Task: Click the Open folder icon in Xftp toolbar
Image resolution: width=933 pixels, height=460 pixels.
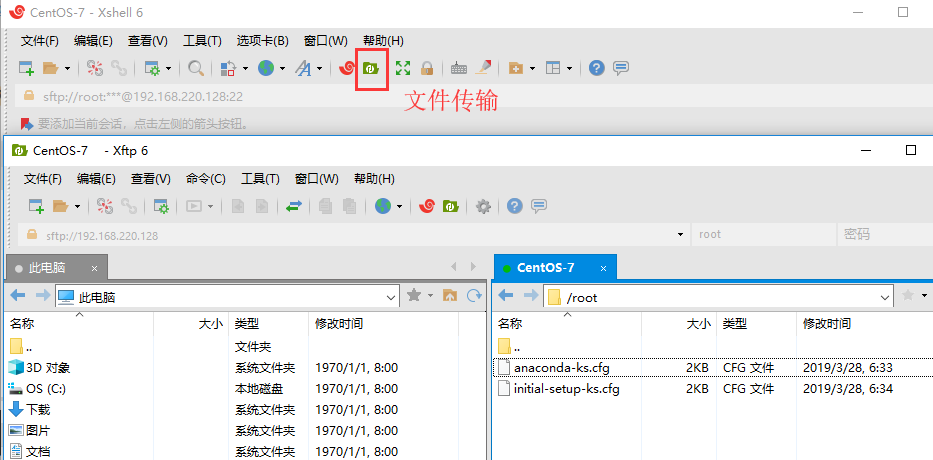Action: [61, 206]
